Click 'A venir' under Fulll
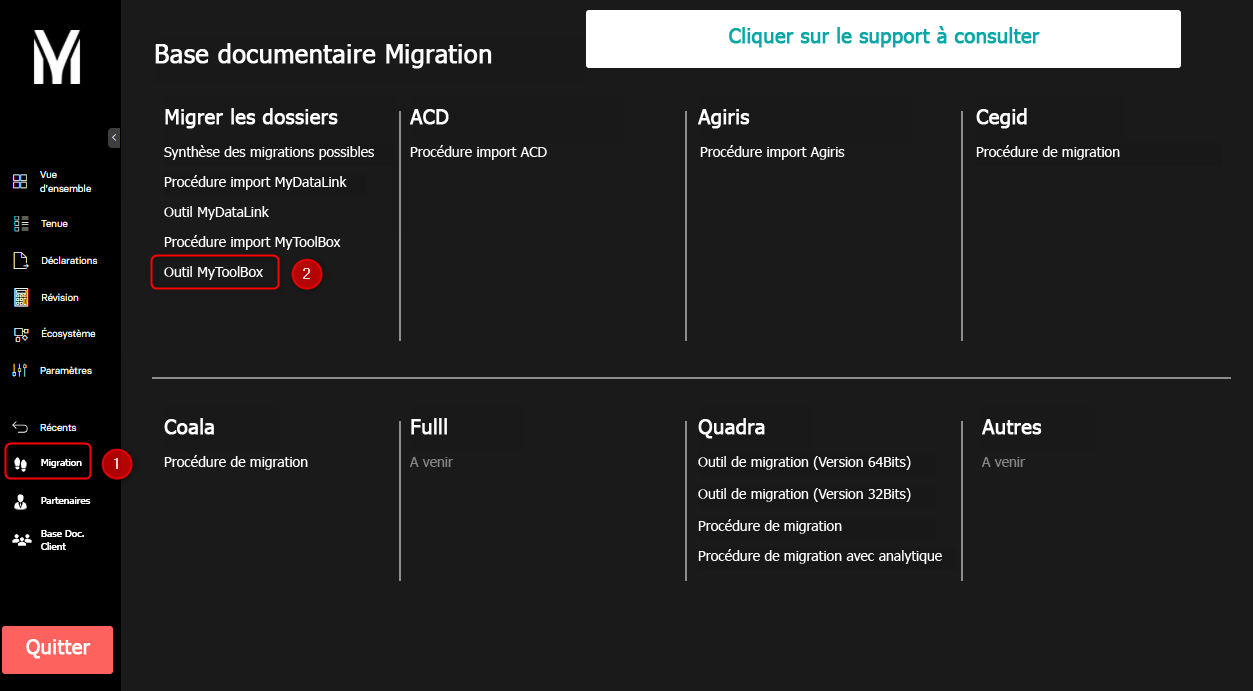The image size is (1253, 691). click(x=431, y=462)
